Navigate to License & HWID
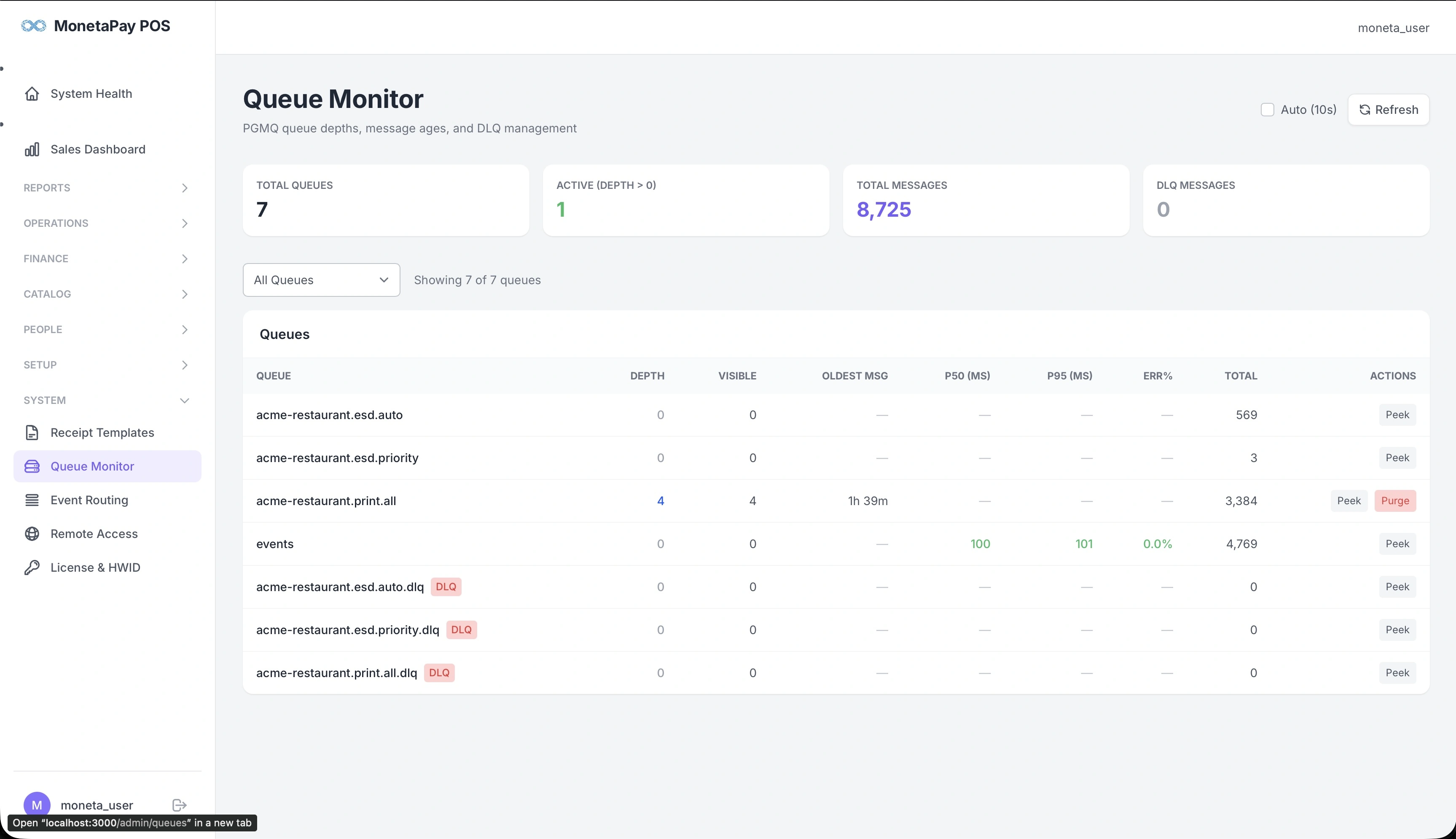The image size is (1456, 839). click(107, 567)
